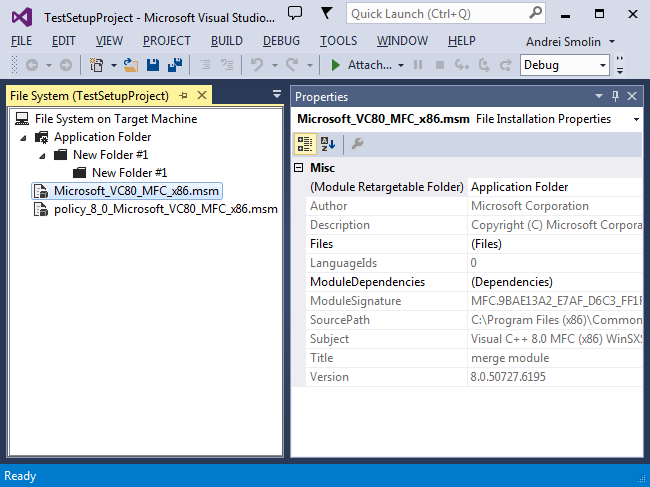650x487 pixels.
Task: Click the Comment selection toolbar icon
Action: click(x=205, y=65)
